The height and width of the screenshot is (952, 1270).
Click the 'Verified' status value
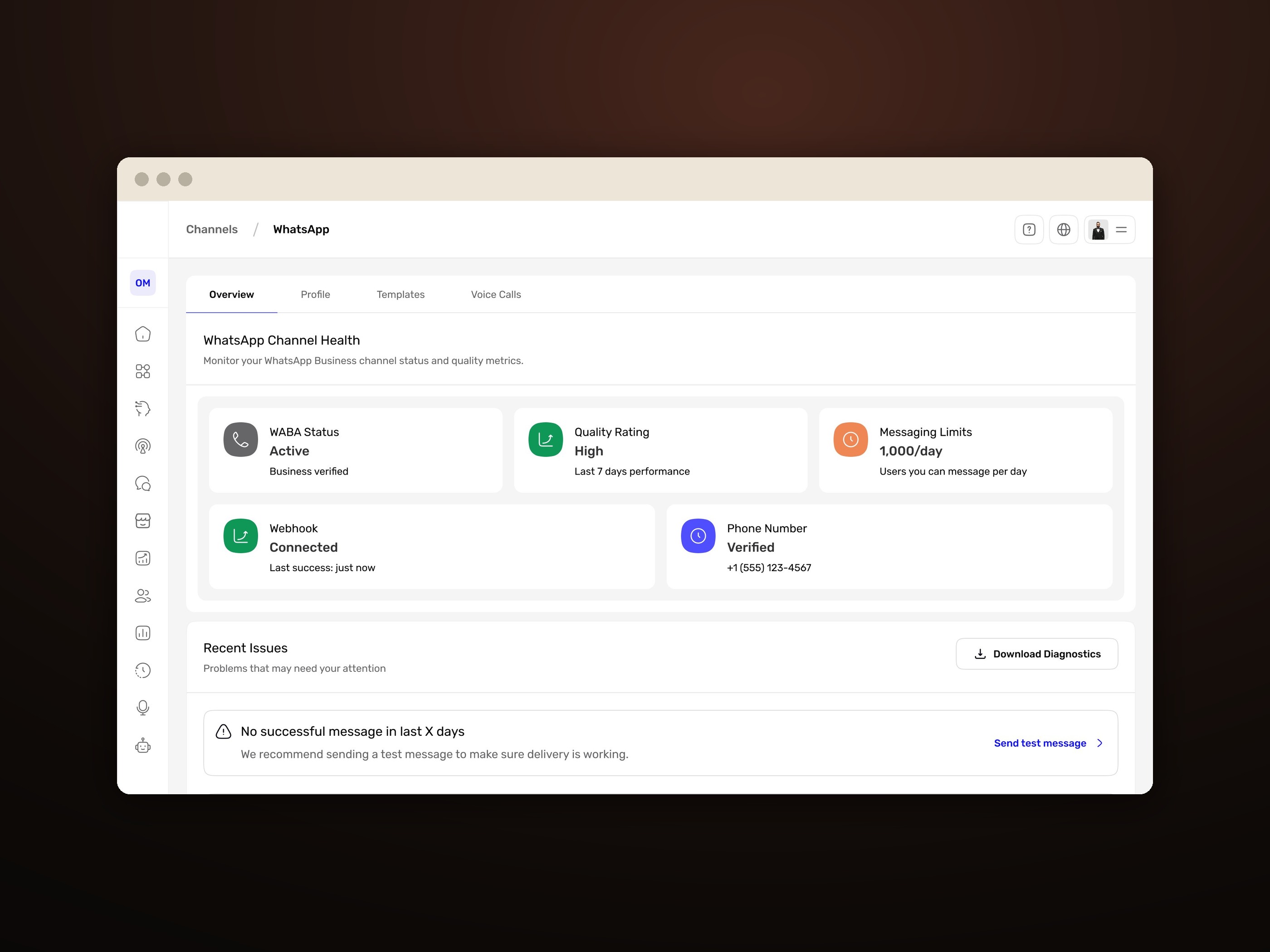tap(750, 548)
